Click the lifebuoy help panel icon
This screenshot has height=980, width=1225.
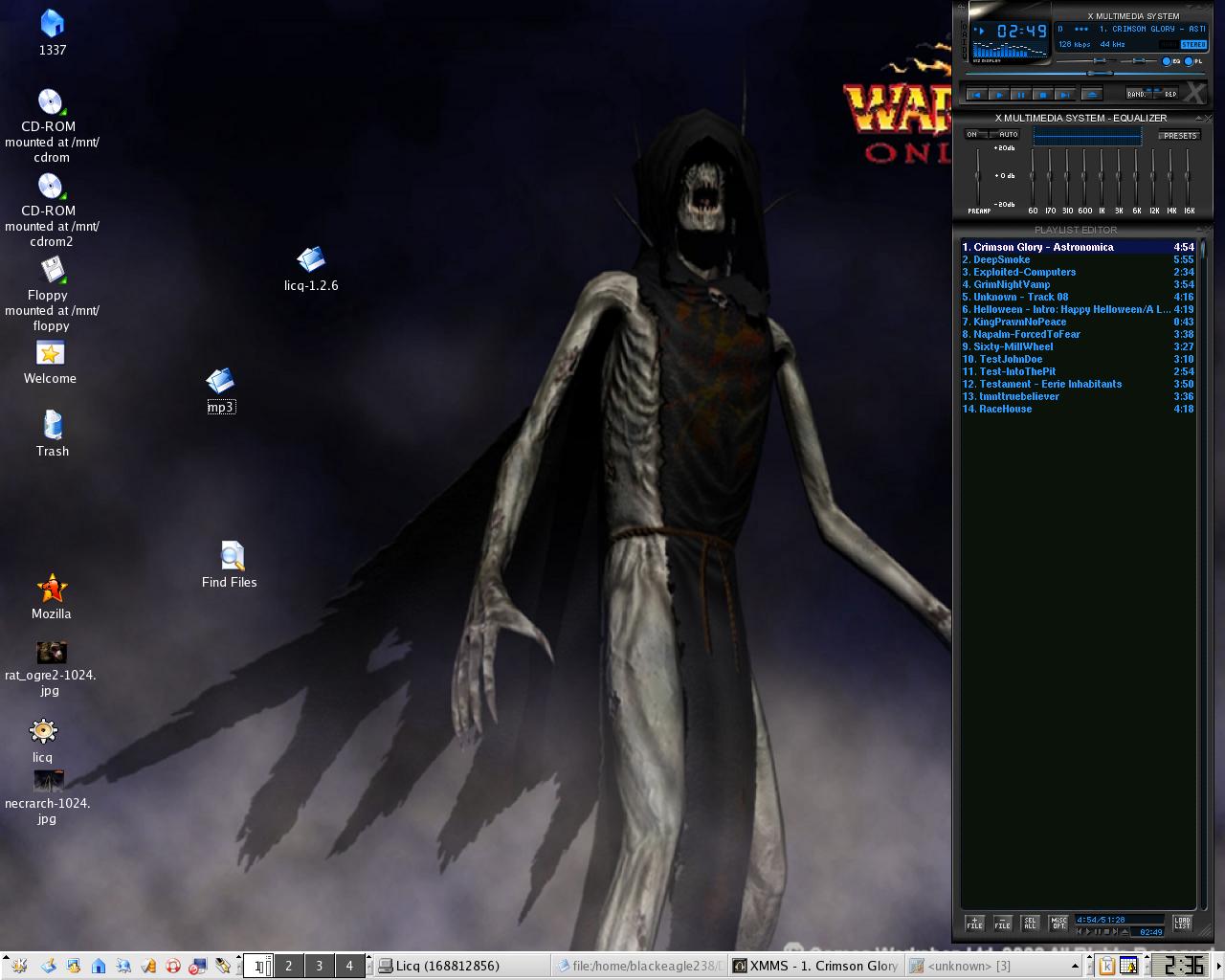[x=173, y=966]
